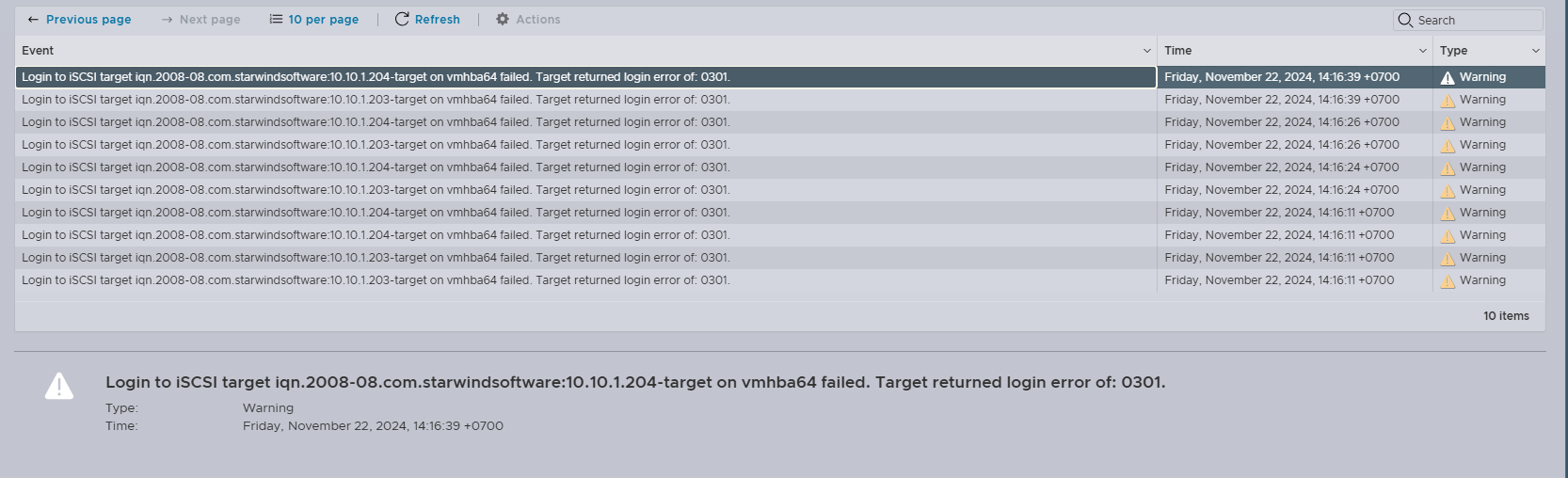1568x478 pixels.
Task: Select the last 14:16:11 event row
Action: click(780, 280)
